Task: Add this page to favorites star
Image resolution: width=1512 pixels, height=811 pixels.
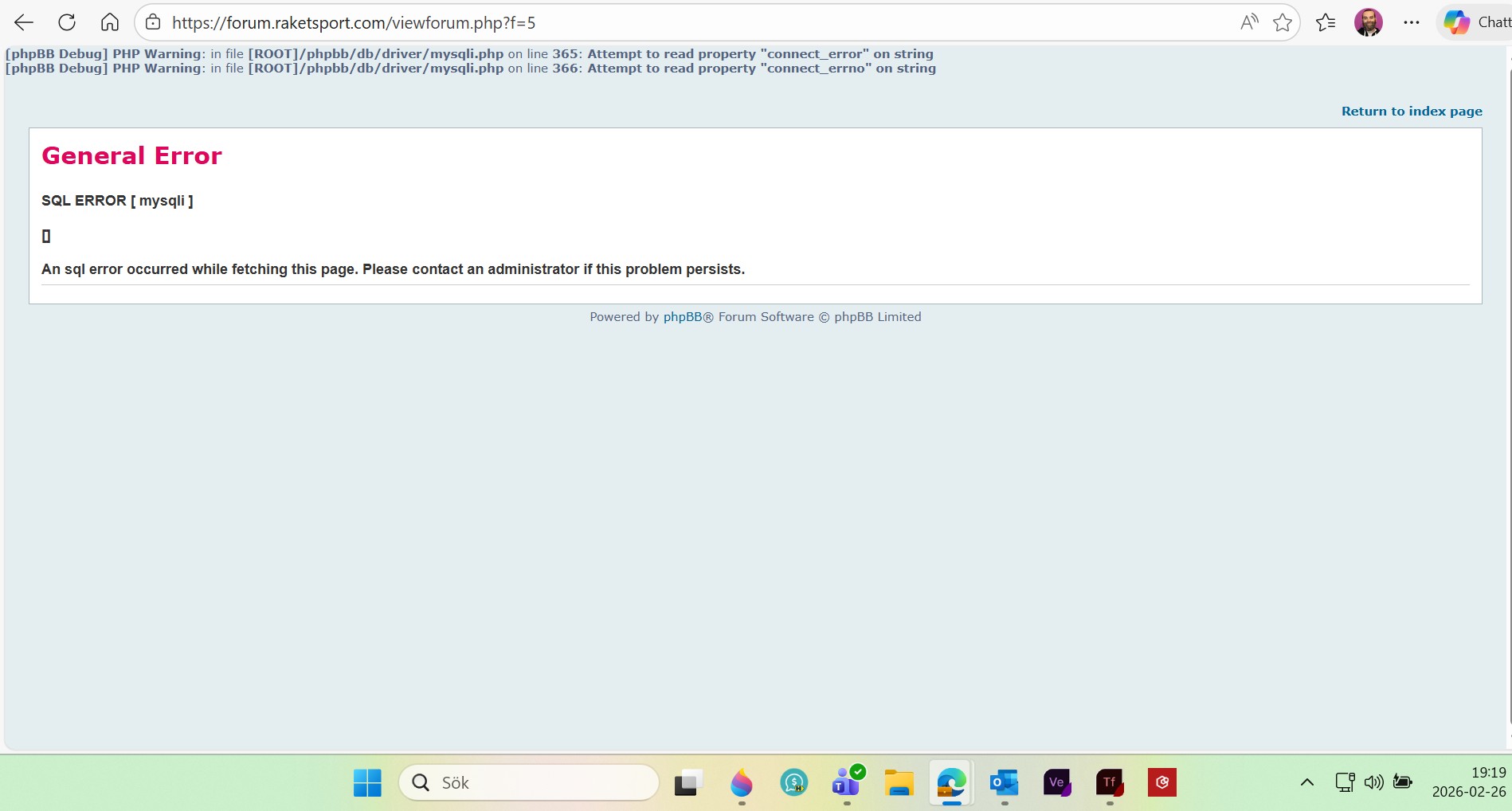Action: click(1282, 22)
